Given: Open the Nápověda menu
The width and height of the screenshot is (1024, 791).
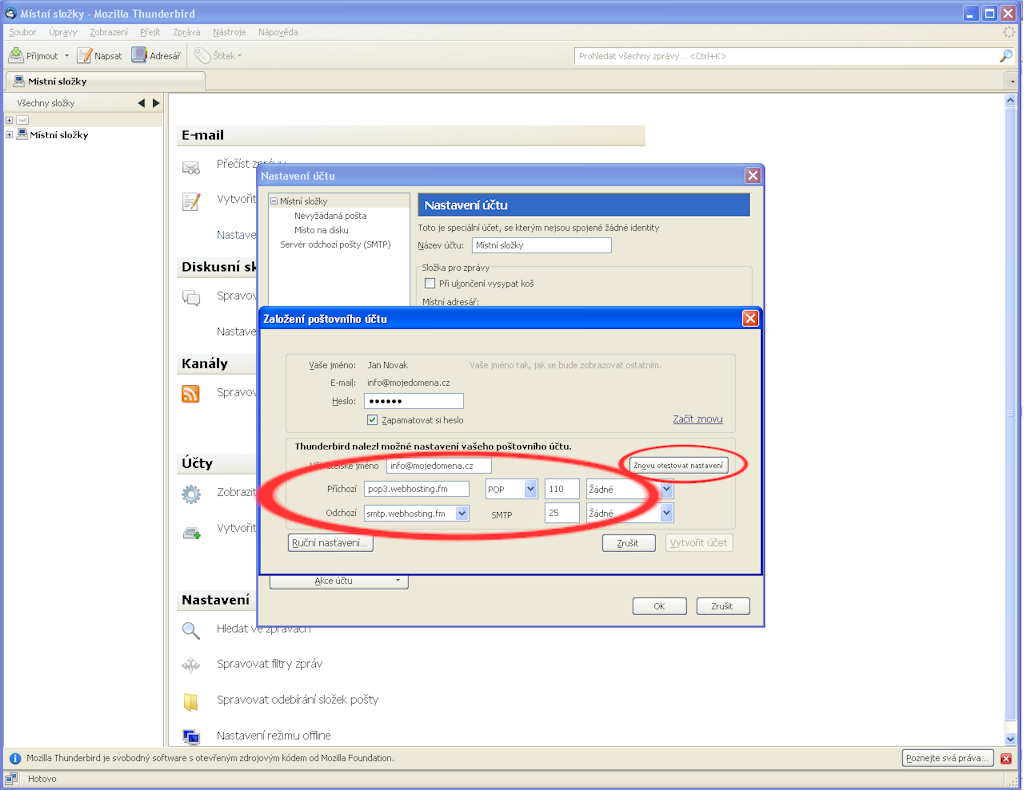Looking at the screenshot, I should [278, 32].
